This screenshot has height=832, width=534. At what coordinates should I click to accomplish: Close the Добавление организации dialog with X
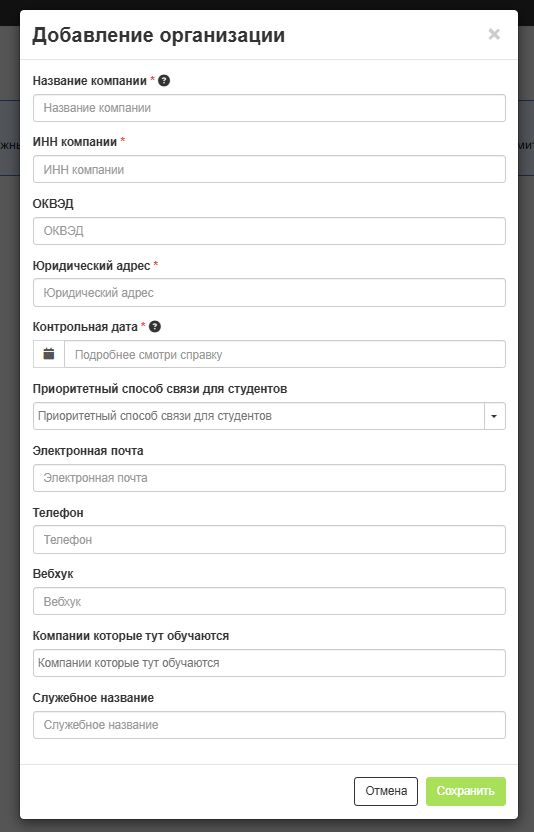pos(494,34)
